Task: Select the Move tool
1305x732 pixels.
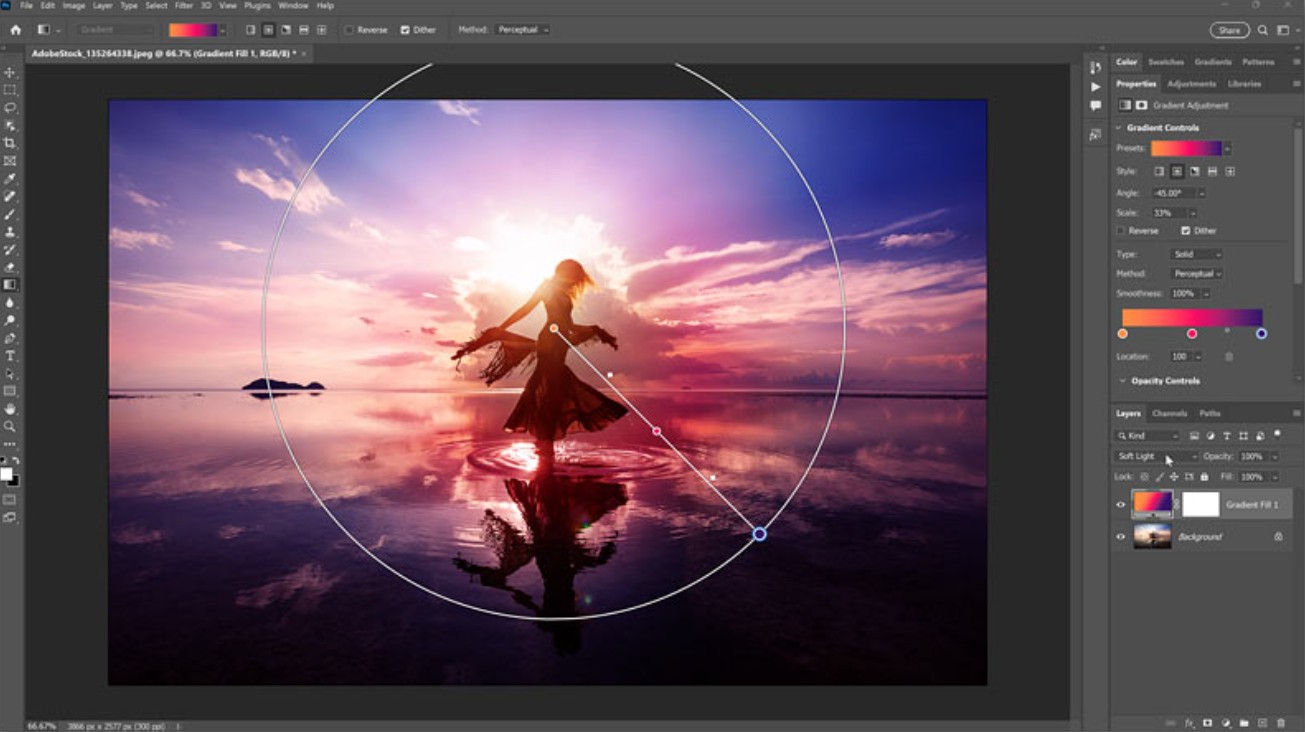Action: (x=10, y=73)
